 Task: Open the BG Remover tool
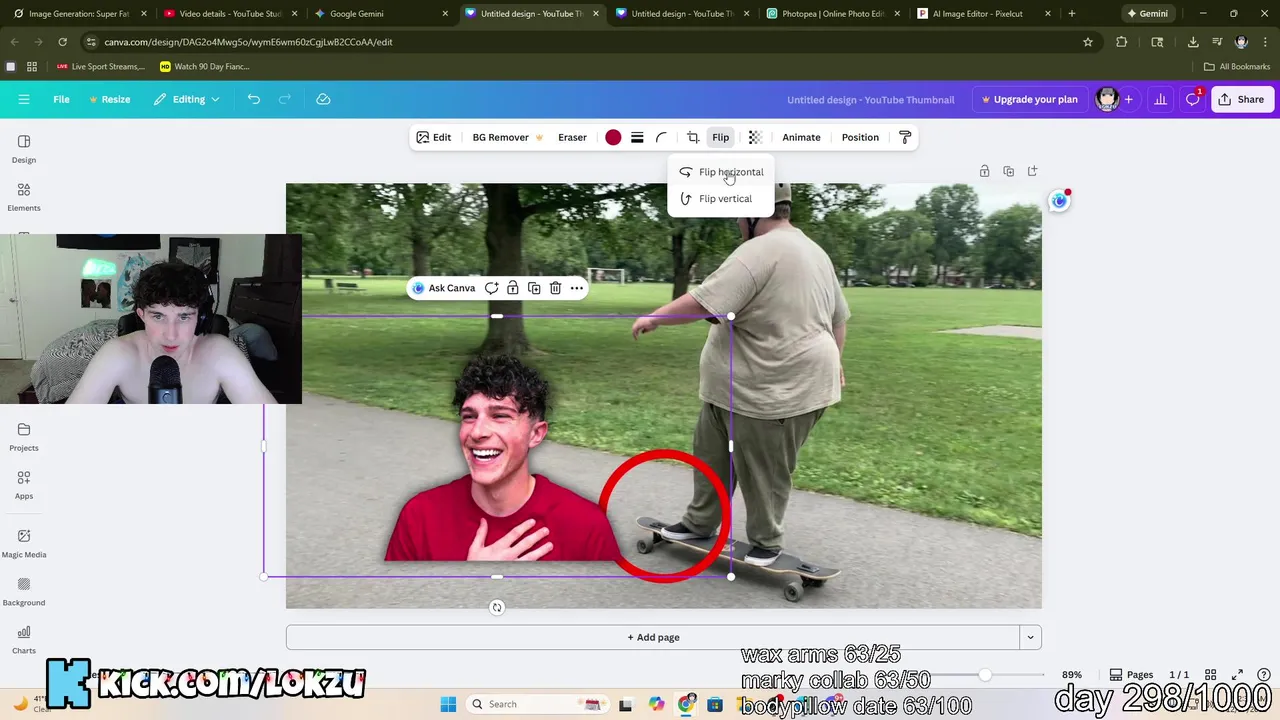[508, 137]
